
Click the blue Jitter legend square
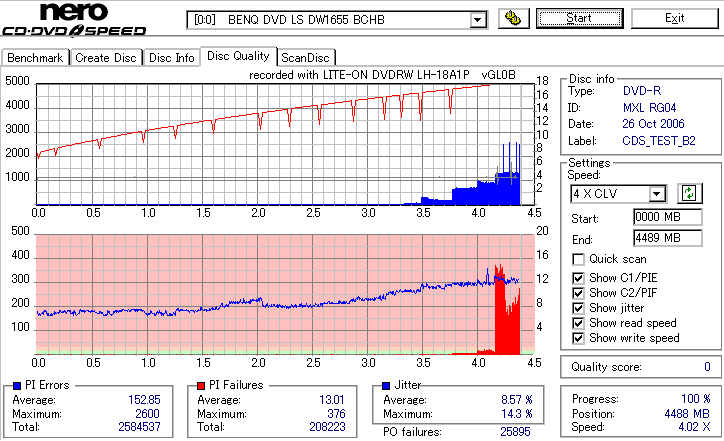386,386
